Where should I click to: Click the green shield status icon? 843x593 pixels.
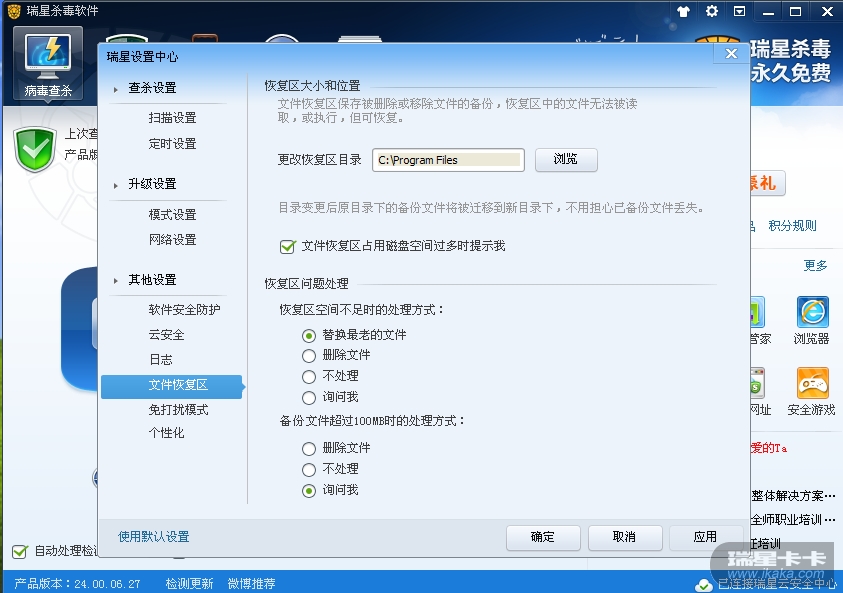click(35, 149)
